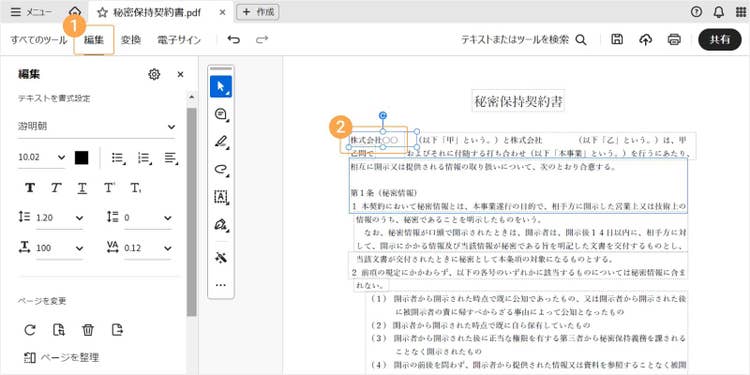750x375 pixels.
Task: Go to the Home icon
Action: 75,12
